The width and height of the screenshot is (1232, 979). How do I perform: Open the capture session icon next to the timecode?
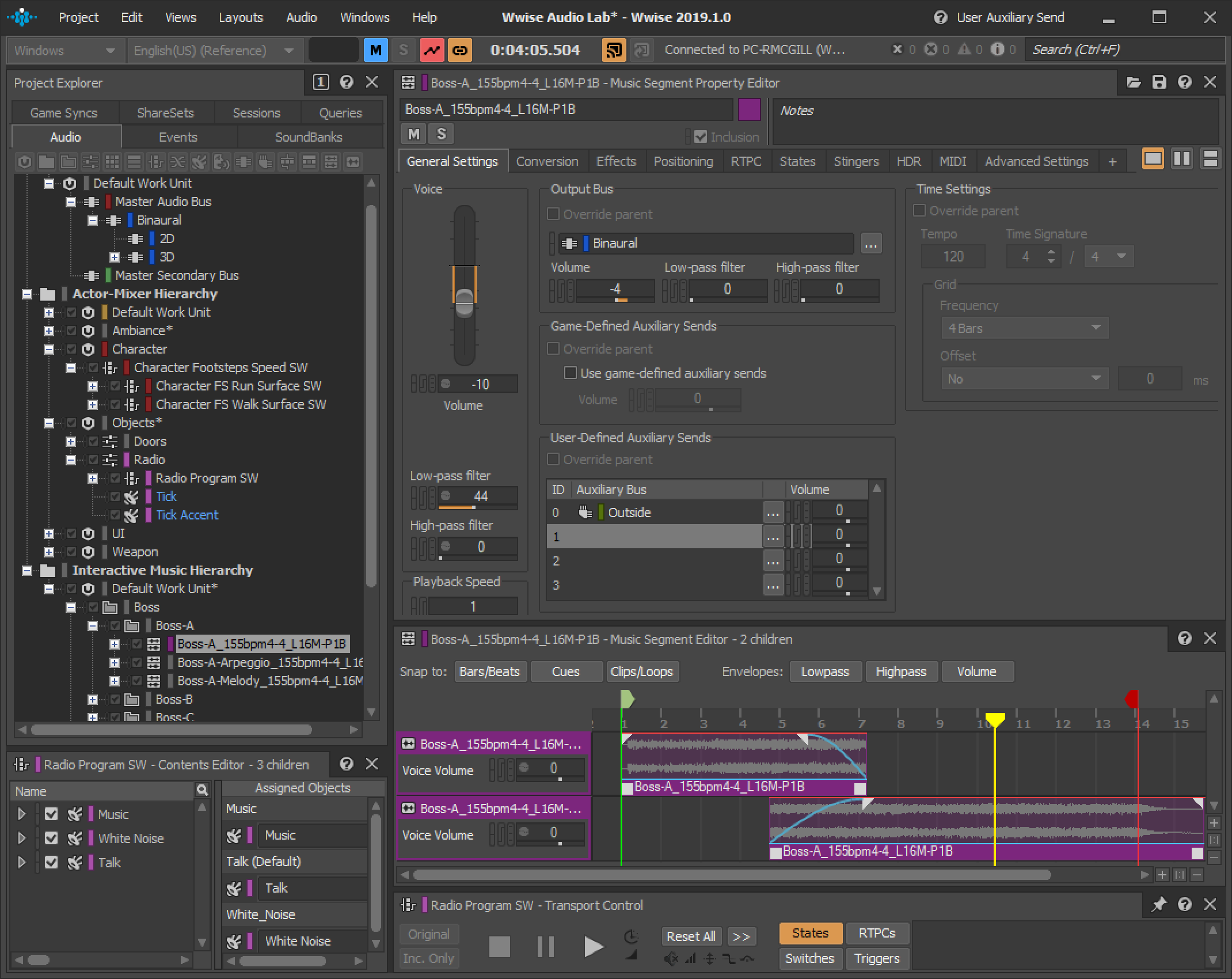click(x=614, y=50)
